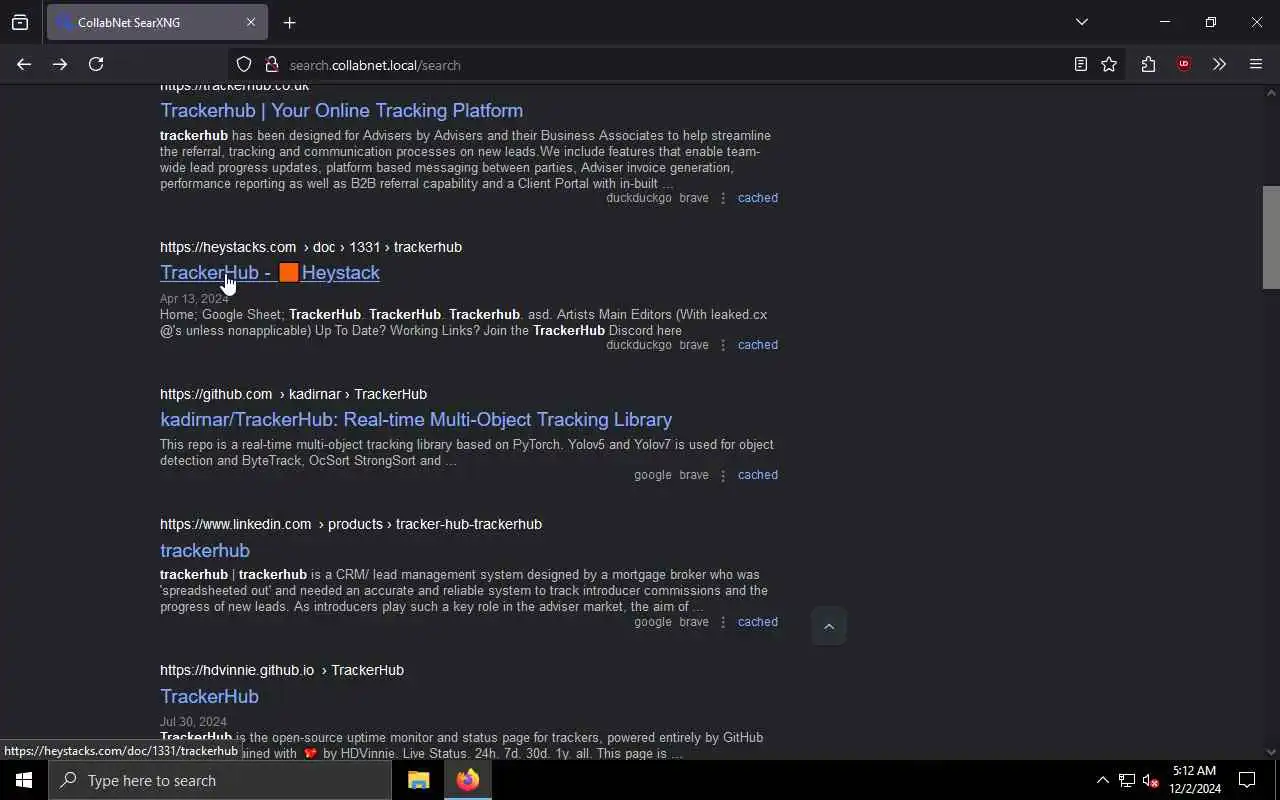Open options dots for GitHub result

[723, 475]
